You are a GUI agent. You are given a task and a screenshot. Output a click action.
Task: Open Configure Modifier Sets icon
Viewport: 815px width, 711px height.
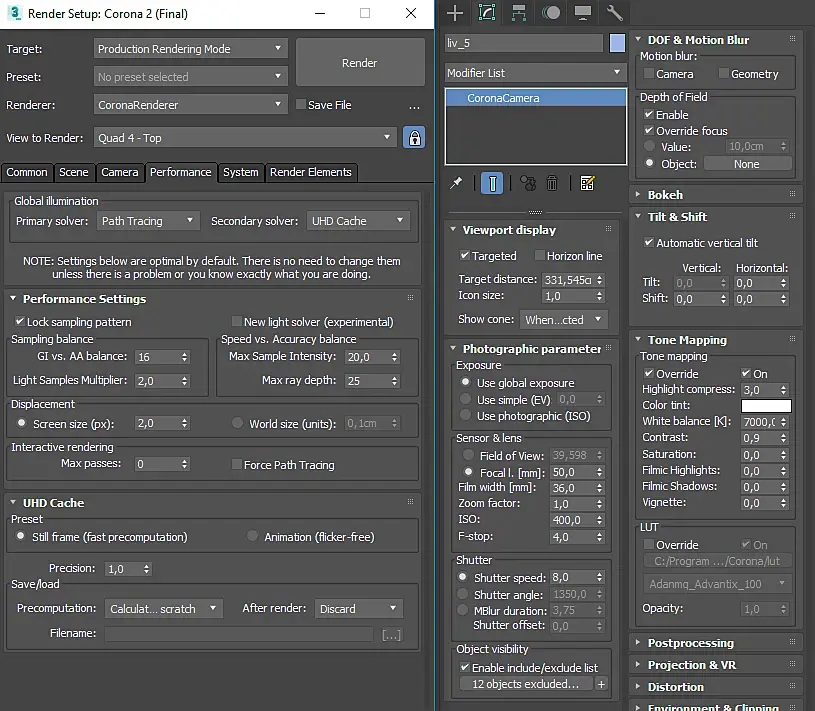click(x=587, y=183)
